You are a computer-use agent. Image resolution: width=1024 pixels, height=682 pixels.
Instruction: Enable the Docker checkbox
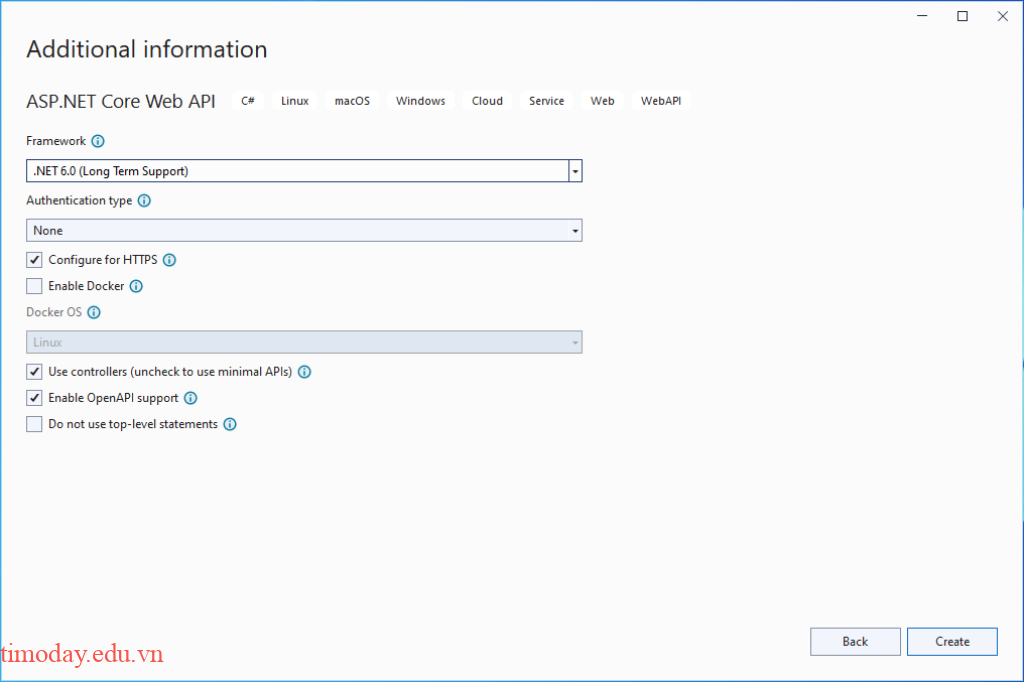pos(33,286)
